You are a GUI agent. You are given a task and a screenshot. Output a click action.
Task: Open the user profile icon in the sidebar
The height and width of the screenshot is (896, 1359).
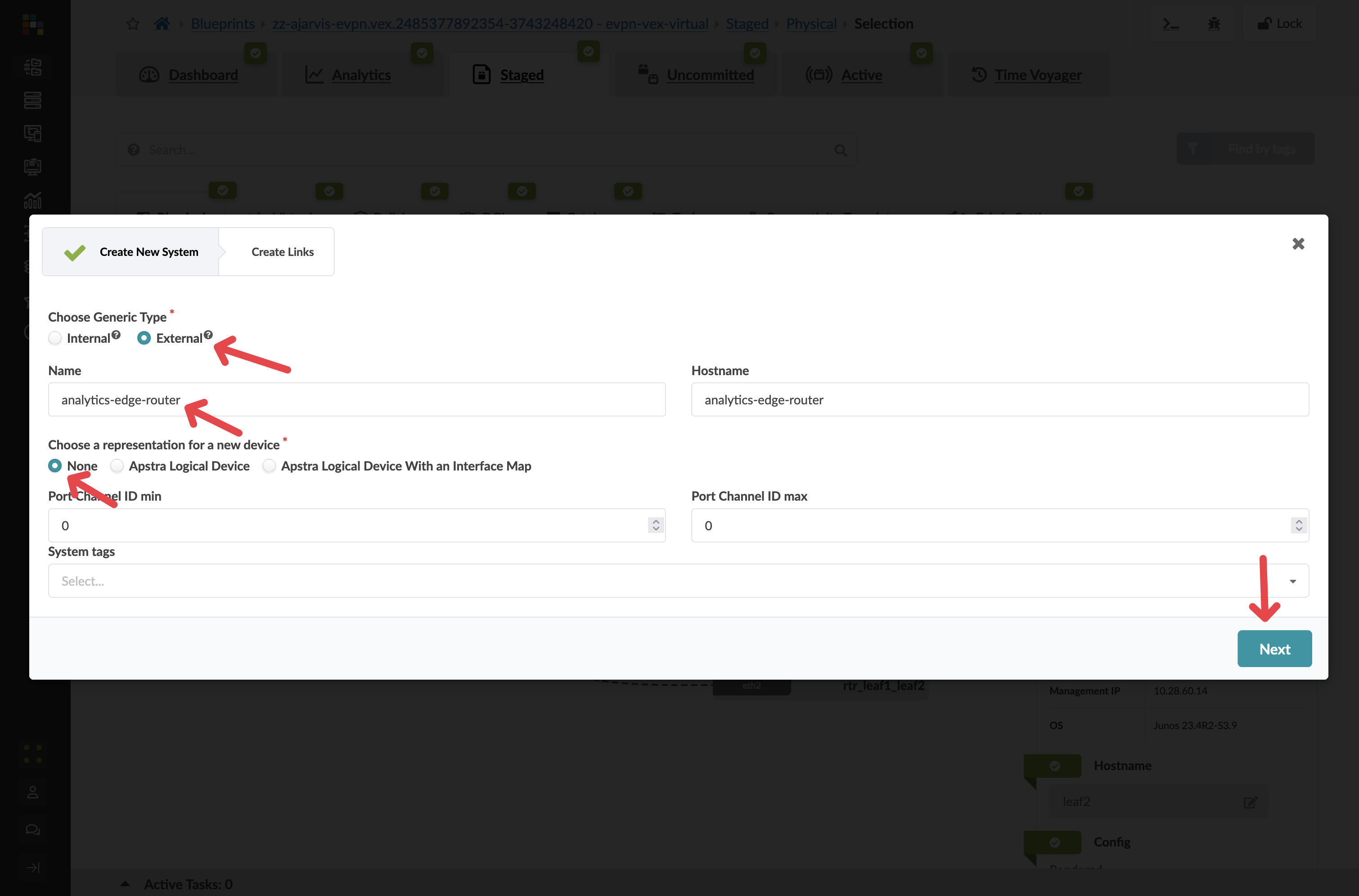coord(32,792)
